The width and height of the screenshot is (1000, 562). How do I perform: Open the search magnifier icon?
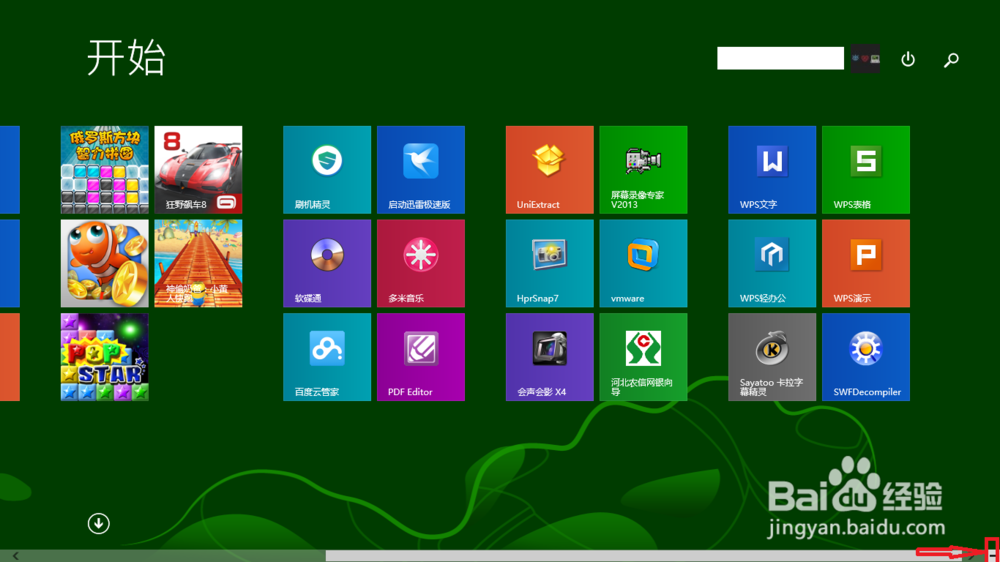[952, 59]
